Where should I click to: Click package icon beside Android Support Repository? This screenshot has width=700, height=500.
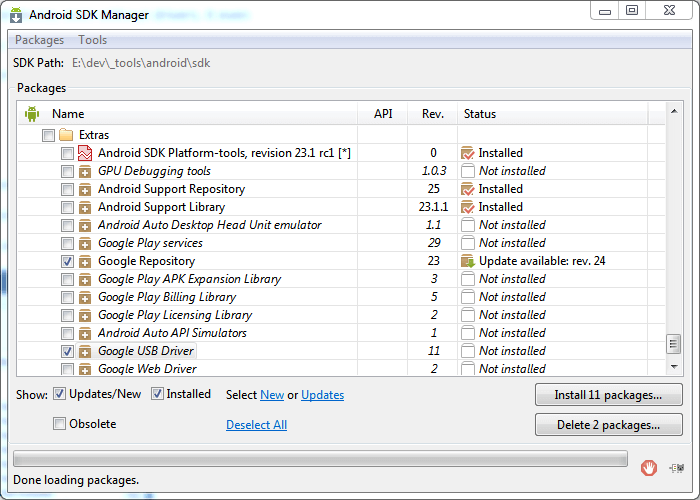coord(85,189)
